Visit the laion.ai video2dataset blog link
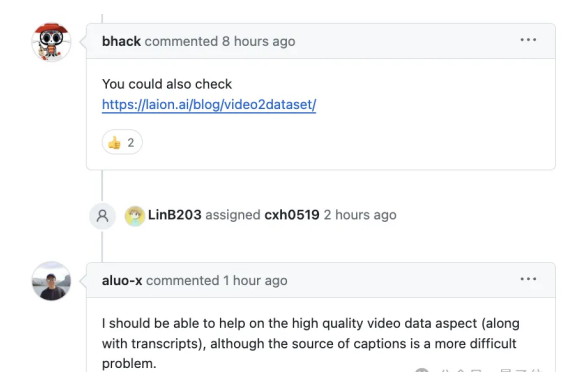The width and height of the screenshot is (572, 372). point(209,105)
